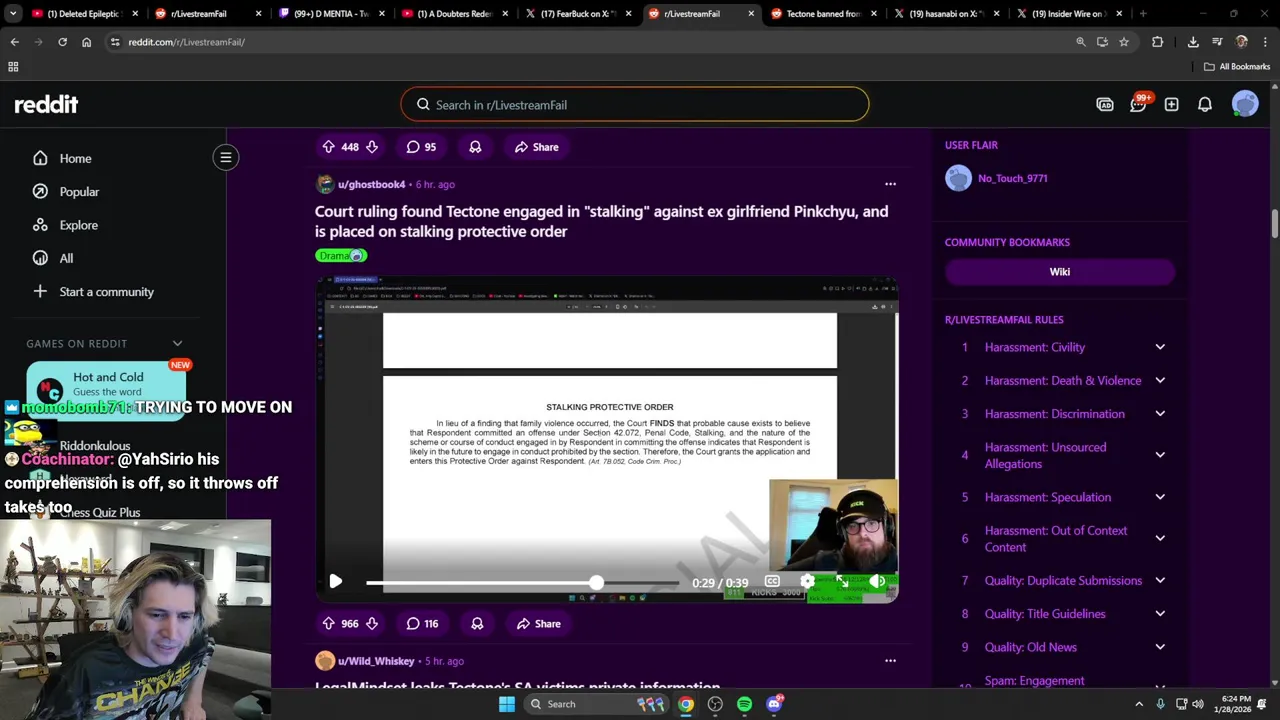Open Spotify from taskbar
This screenshot has height=720, width=1280.
pyautogui.click(x=744, y=704)
